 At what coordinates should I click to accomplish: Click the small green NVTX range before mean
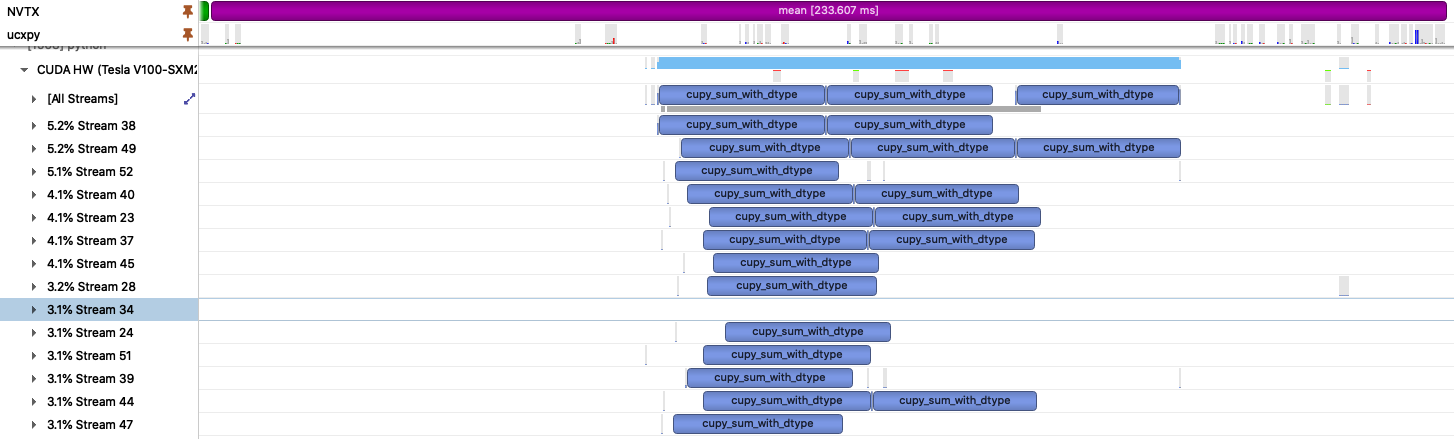[x=204, y=11]
